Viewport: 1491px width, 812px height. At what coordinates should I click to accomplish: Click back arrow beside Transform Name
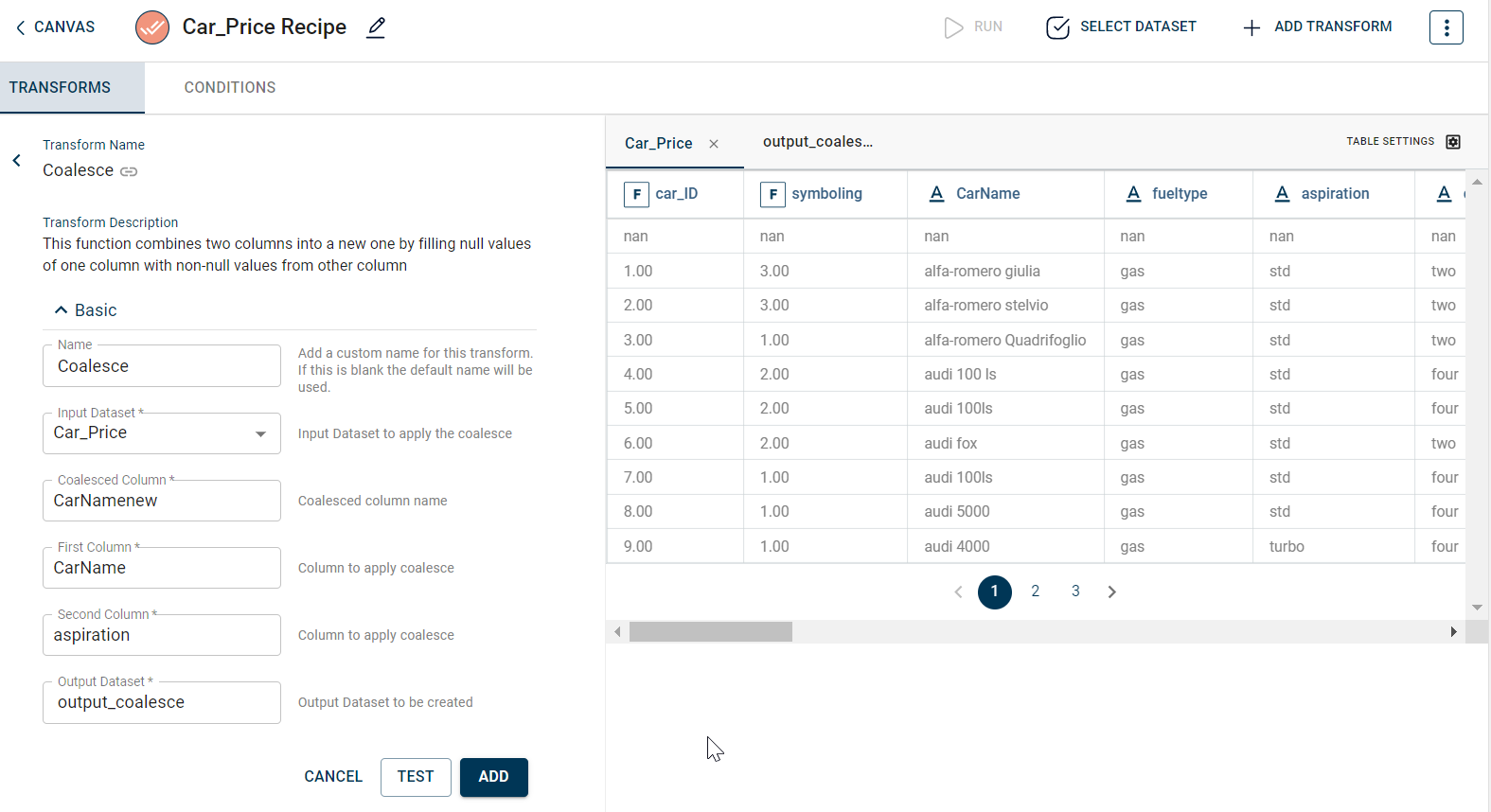click(17, 160)
